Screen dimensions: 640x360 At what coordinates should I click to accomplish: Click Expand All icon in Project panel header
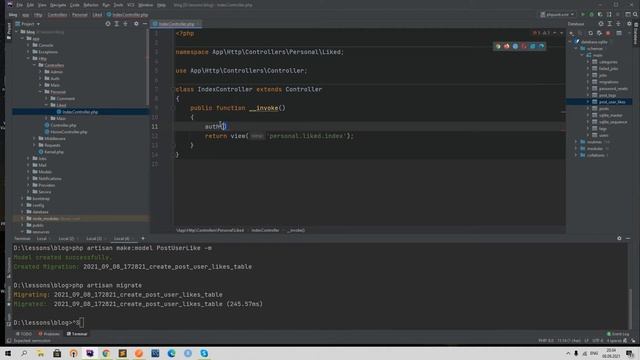point(117,24)
